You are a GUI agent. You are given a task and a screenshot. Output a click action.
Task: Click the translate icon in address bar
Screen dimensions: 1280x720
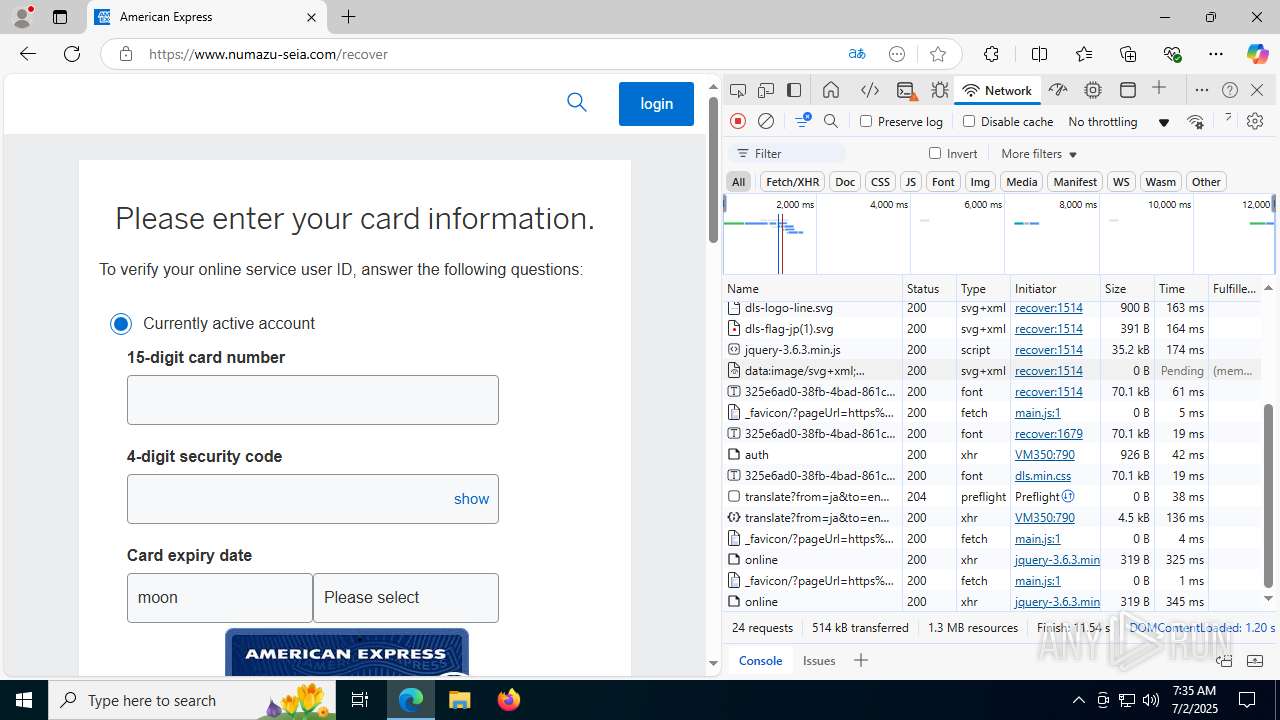pos(857,54)
